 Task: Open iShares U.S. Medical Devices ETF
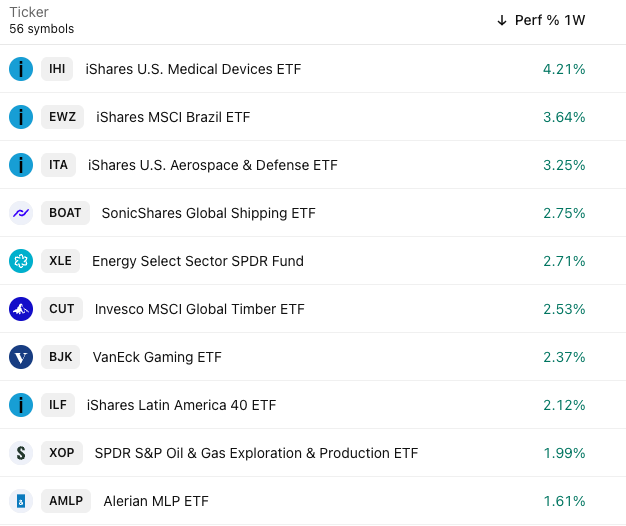point(193,69)
